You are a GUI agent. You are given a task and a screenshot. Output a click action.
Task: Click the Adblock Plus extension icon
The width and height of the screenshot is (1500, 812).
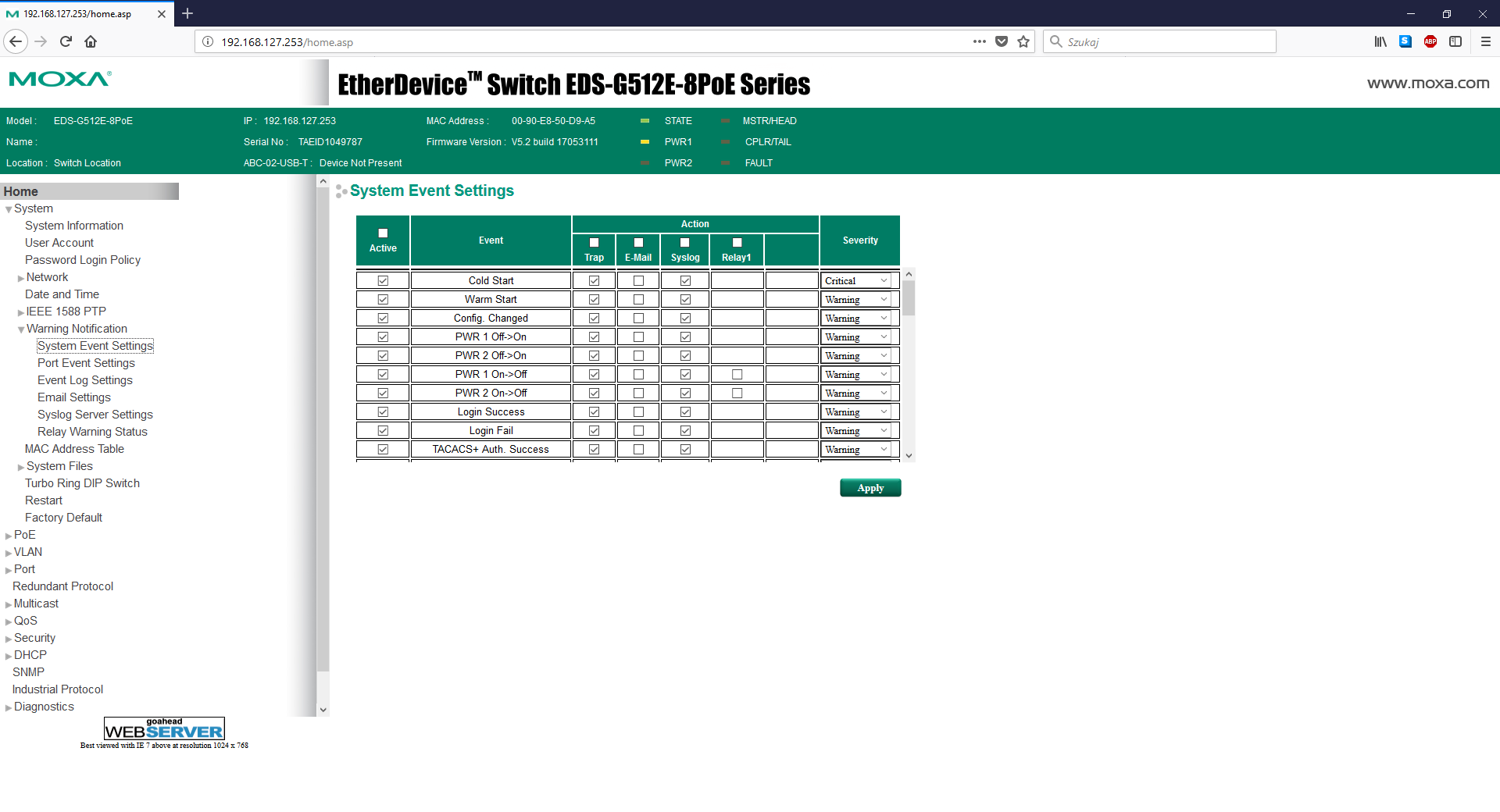(1430, 41)
